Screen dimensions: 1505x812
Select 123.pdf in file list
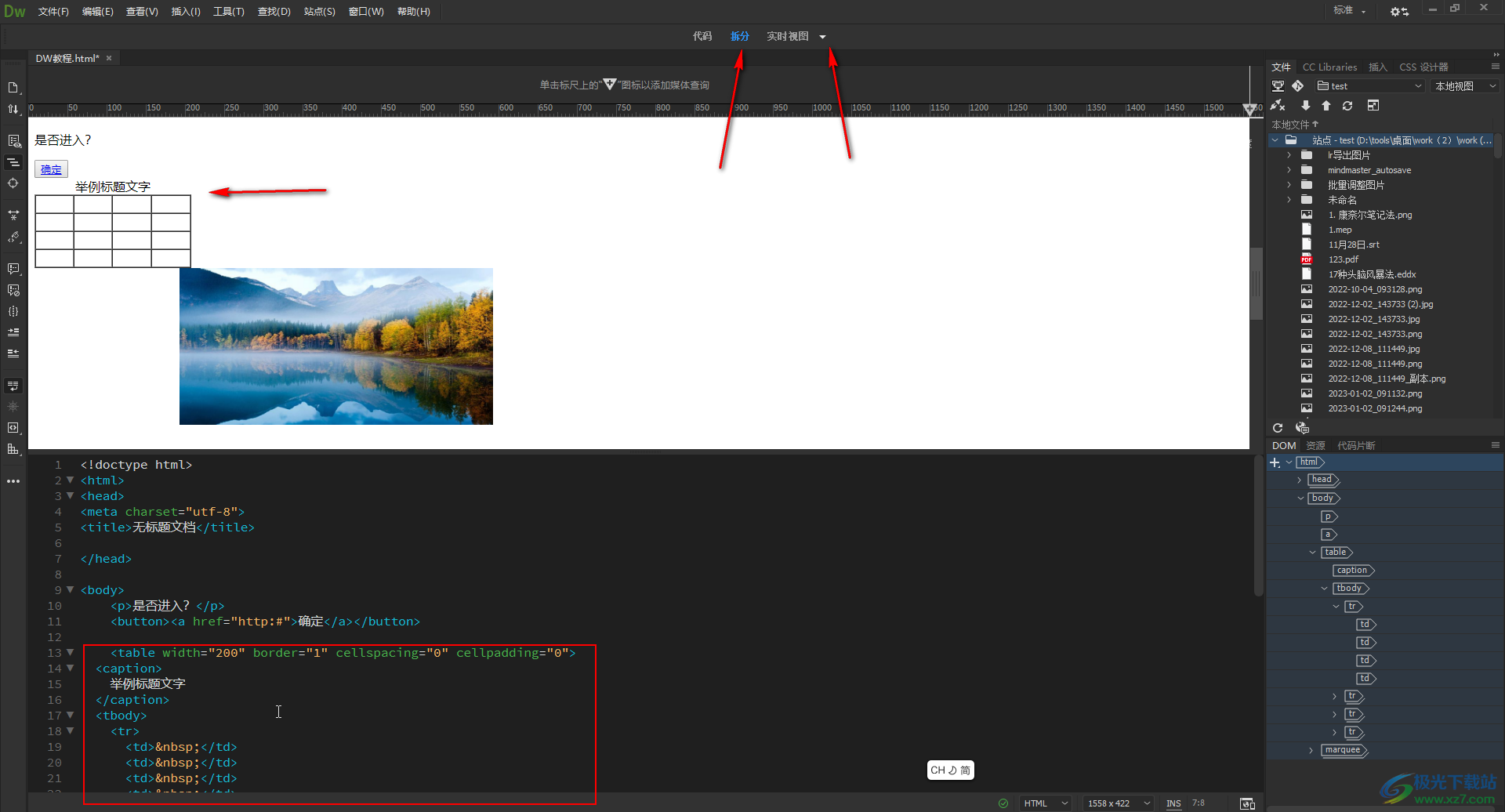[1343, 259]
